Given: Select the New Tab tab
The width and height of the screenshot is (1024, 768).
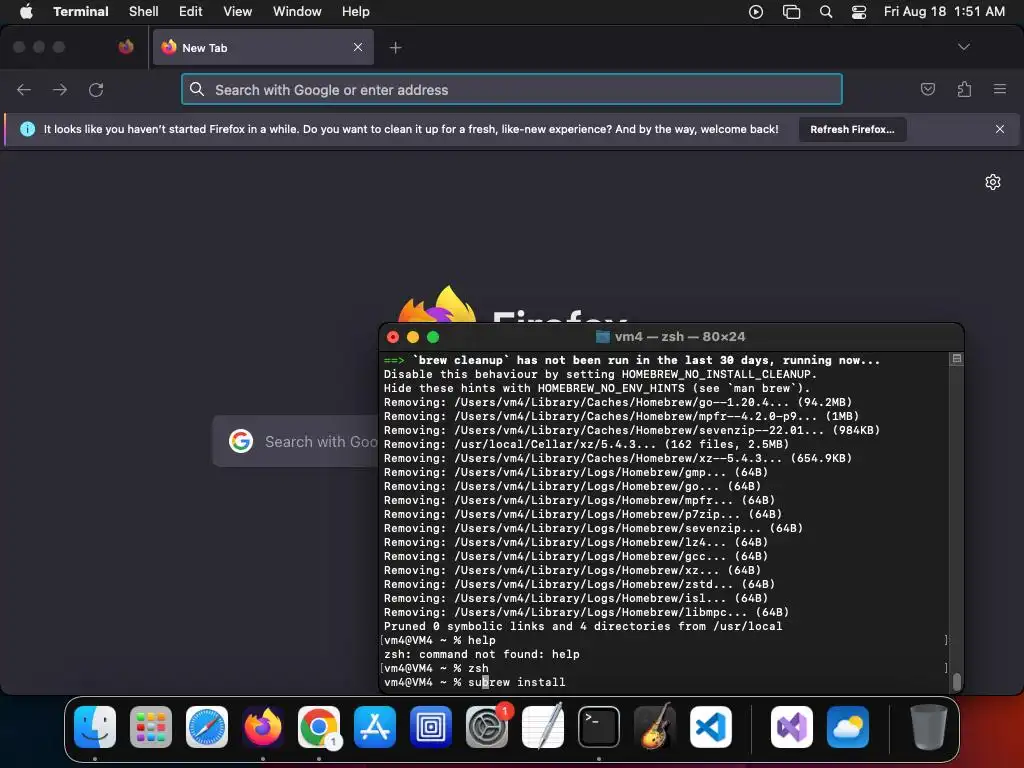Looking at the screenshot, I should (x=263, y=47).
